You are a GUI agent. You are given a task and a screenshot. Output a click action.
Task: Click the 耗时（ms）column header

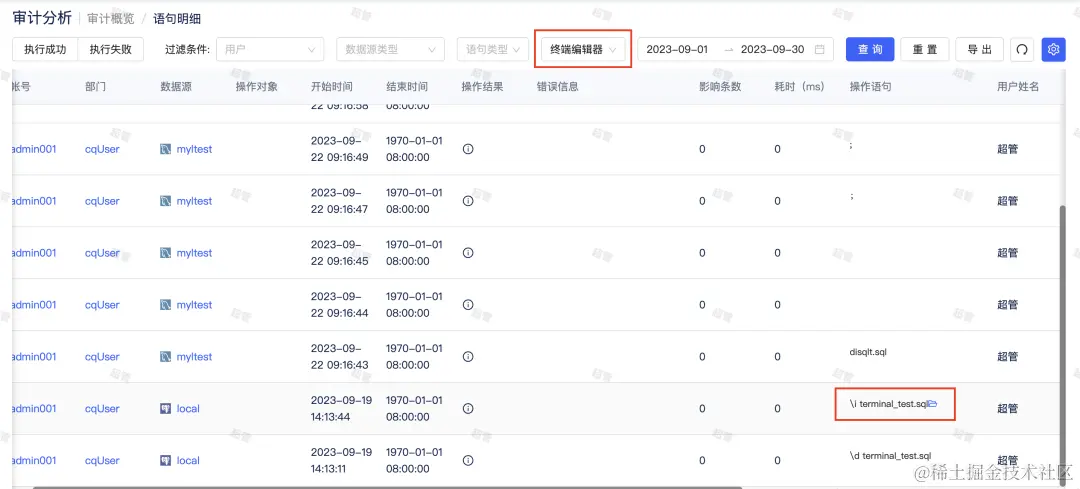799,87
